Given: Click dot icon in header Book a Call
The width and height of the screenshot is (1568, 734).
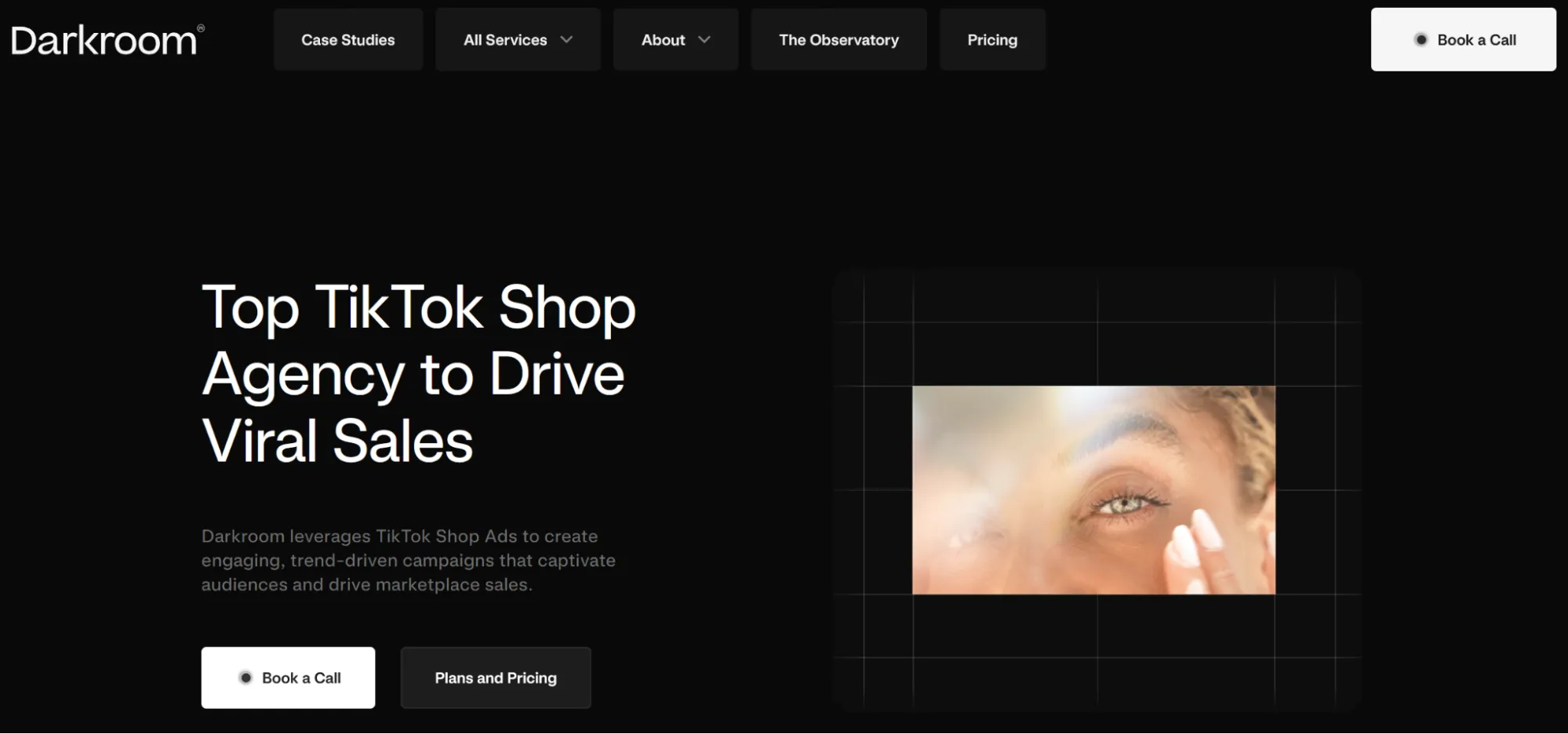Looking at the screenshot, I should tap(1421, 40).
